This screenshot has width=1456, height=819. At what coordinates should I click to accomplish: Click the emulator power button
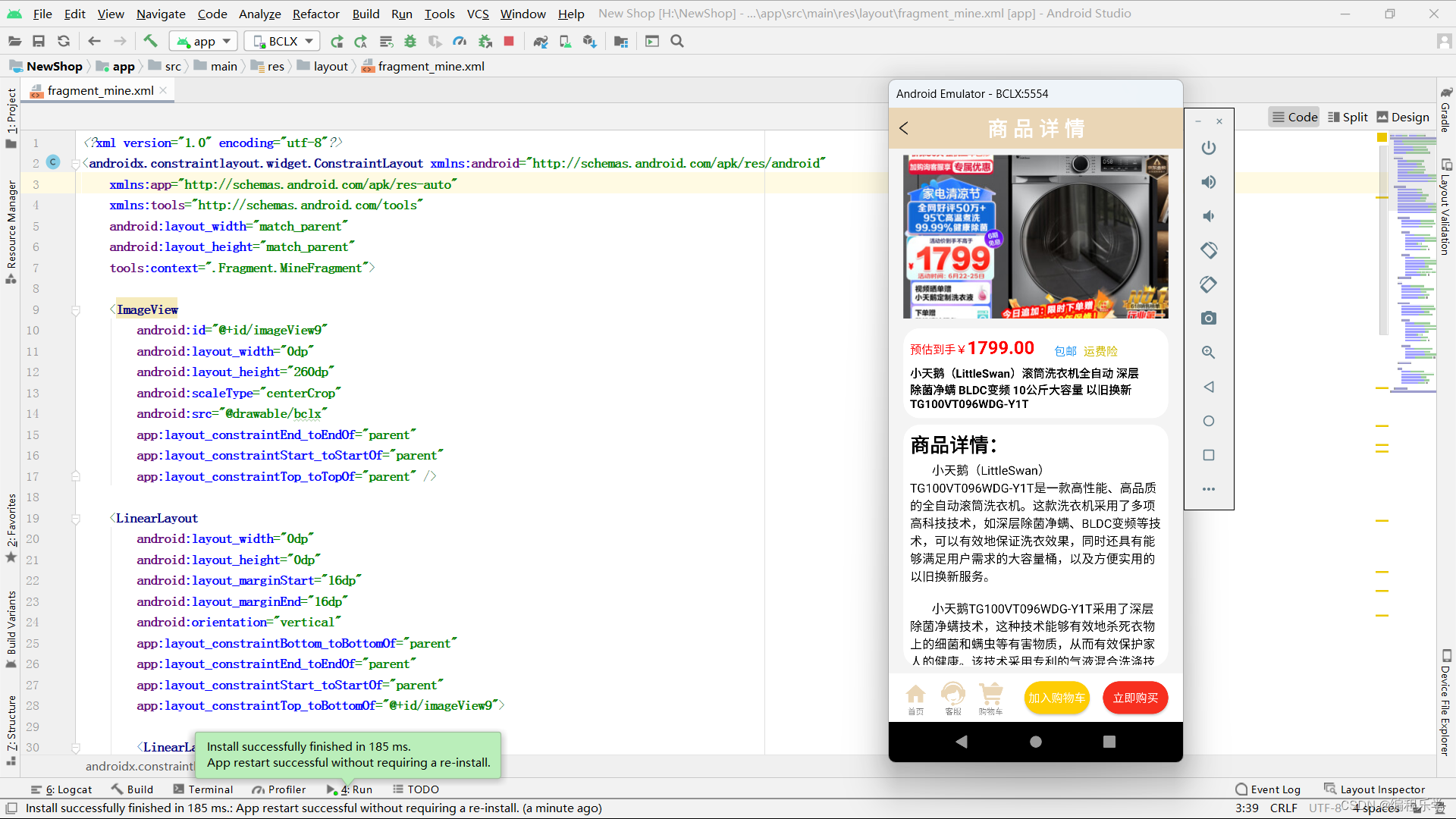(x=1209, y=148)
